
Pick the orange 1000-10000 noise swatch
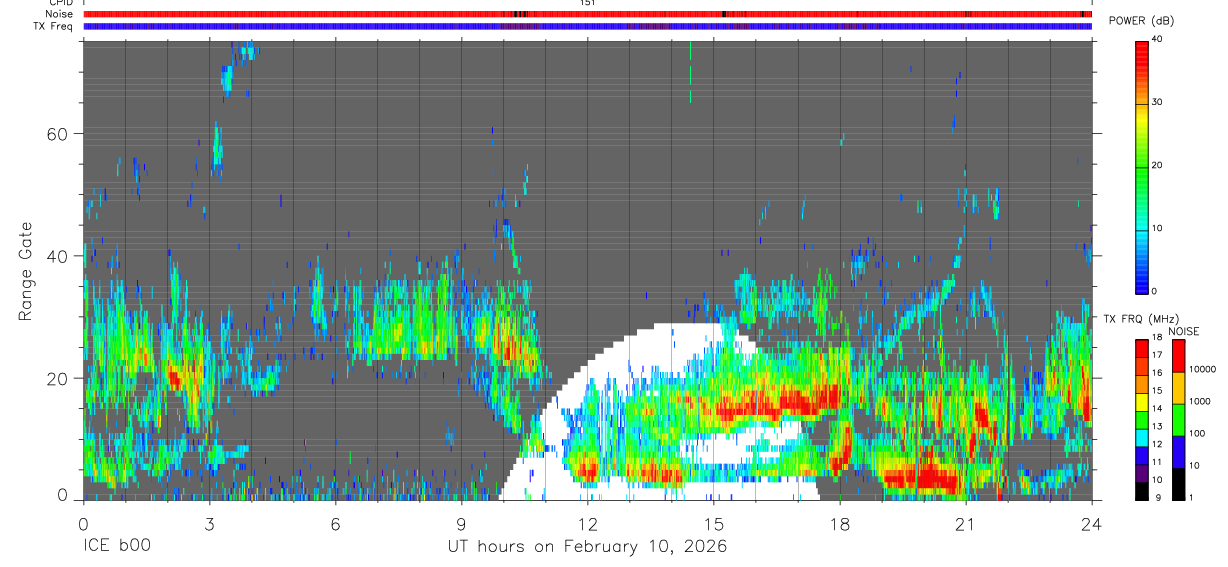[x=1178, y=388]
